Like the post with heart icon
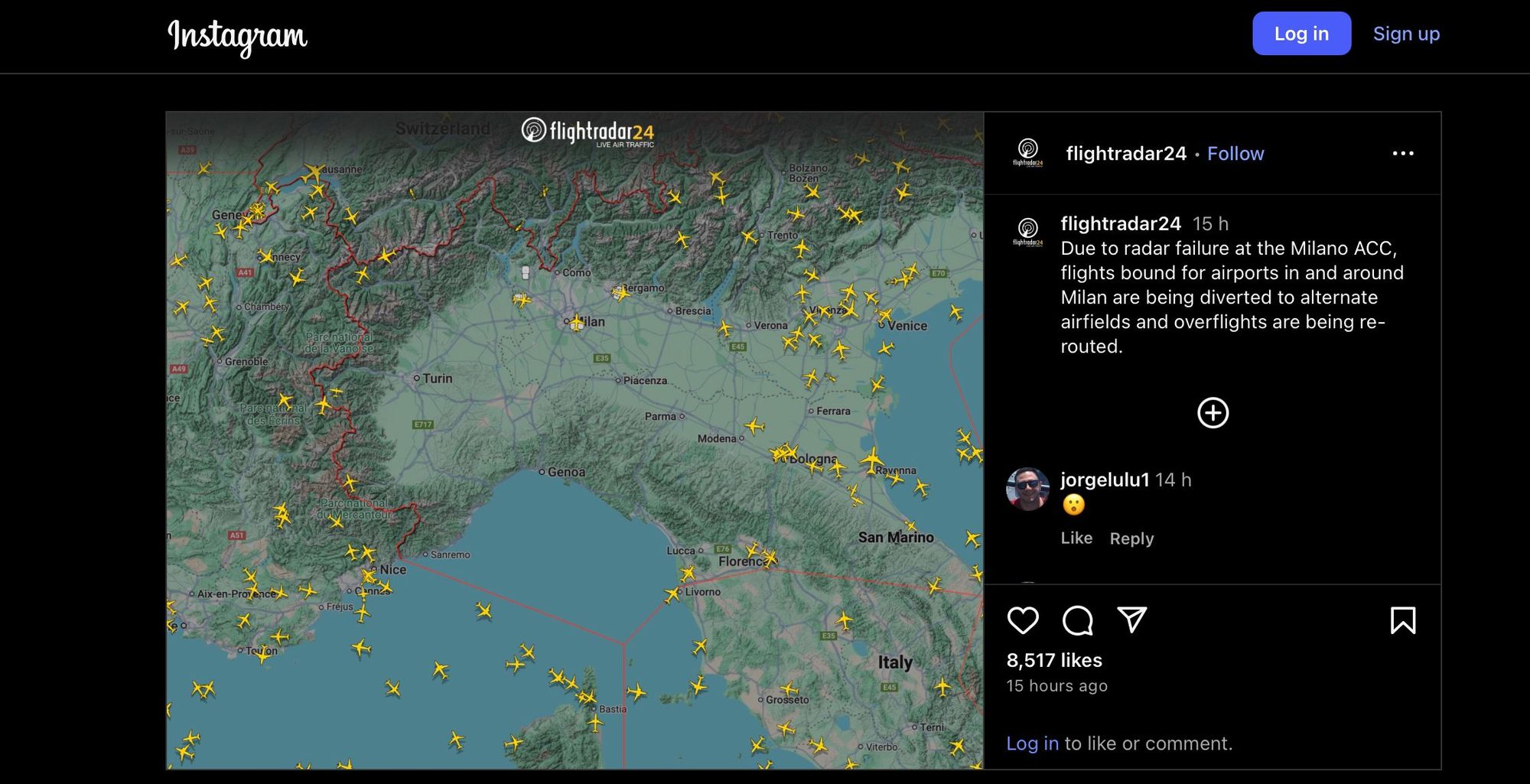This screenshot has height=784, width=1530. coord(1023,620)
